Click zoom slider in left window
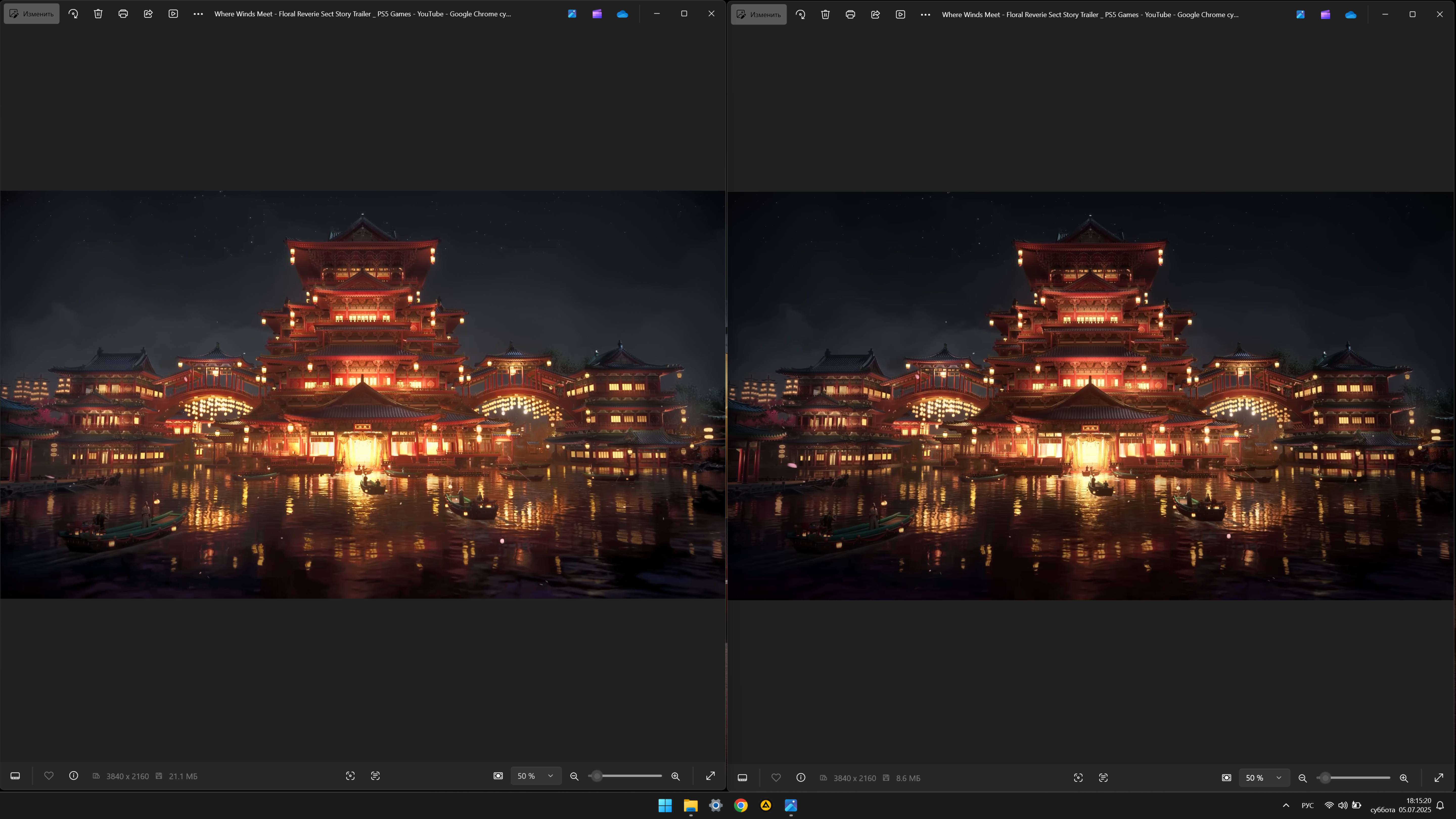1456x819 pixels. pos(625,776)
